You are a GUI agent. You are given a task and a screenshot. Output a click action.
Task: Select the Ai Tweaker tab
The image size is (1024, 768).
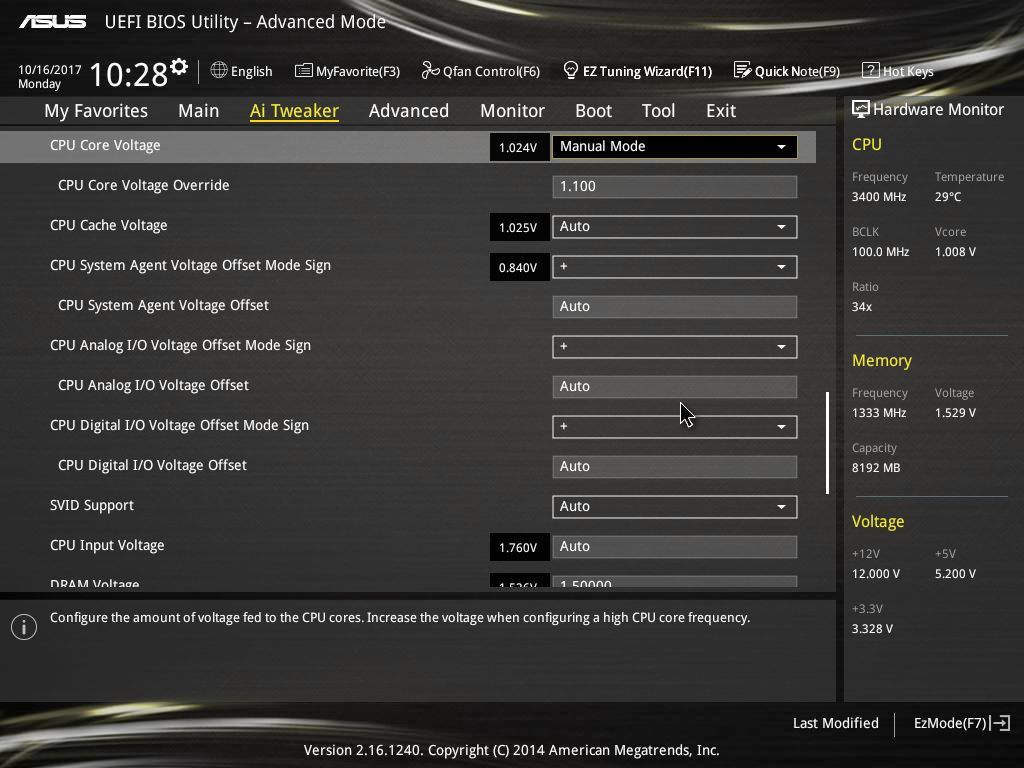294,111
